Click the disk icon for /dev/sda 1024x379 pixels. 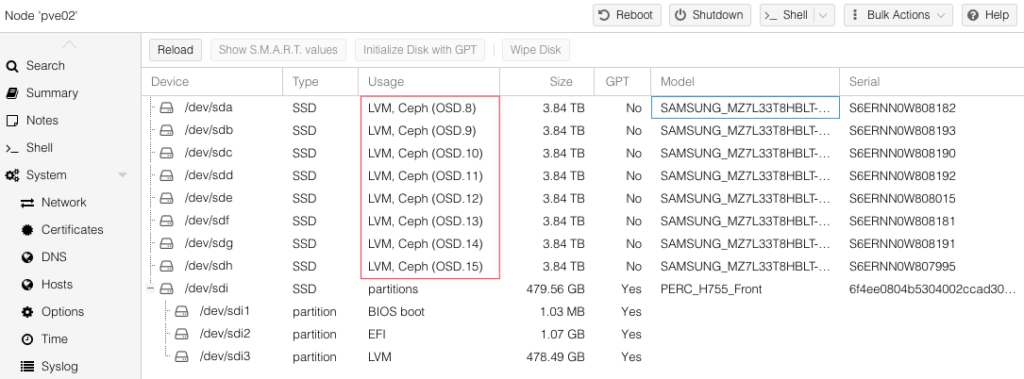tap(167, 108)
